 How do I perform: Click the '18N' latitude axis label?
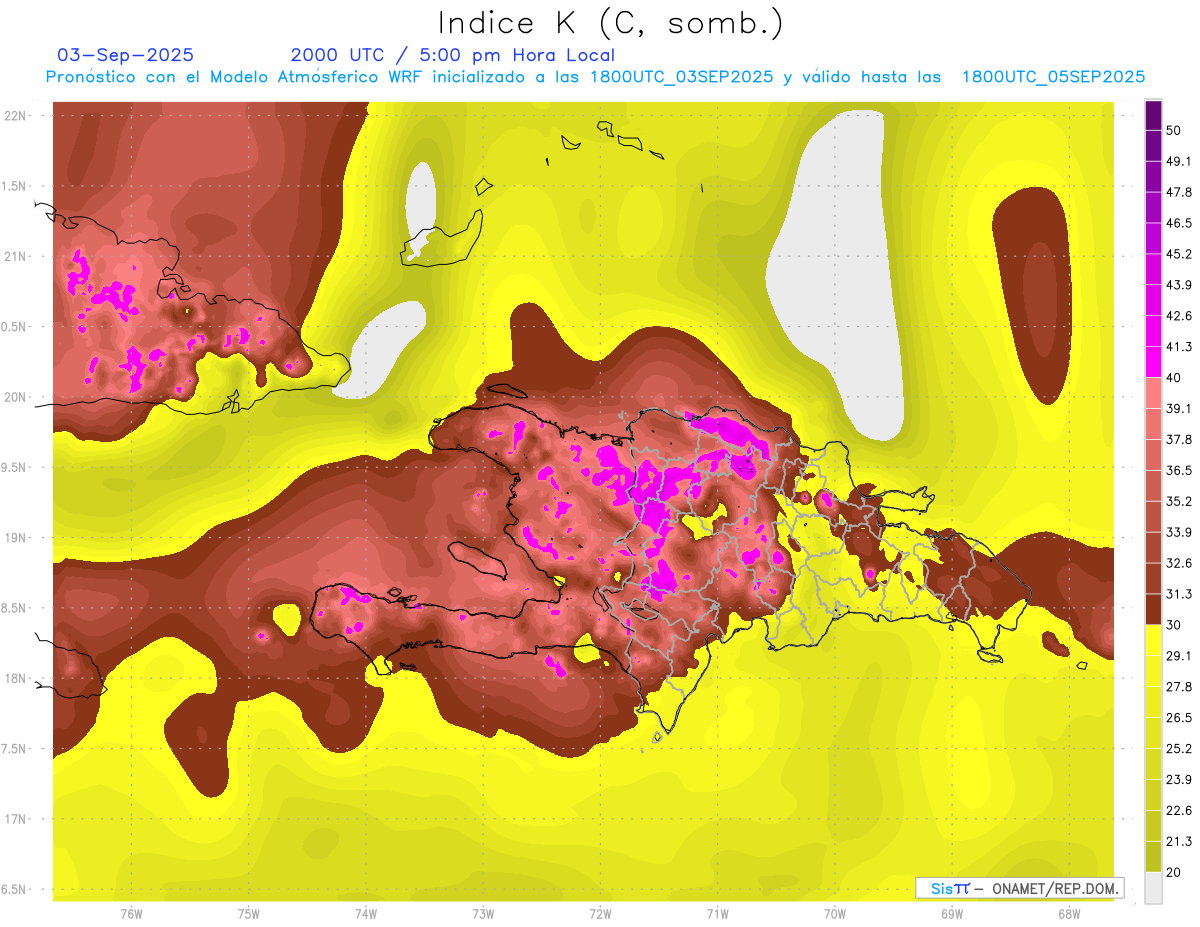[x=15, y=678]
